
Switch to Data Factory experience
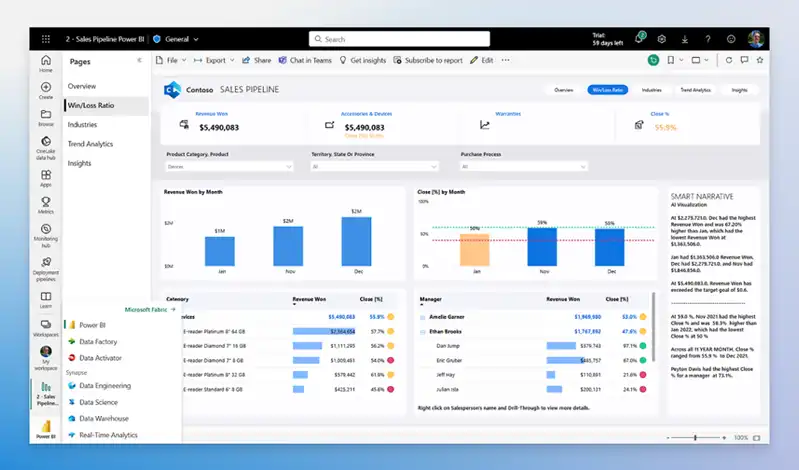tap(93, 342)
